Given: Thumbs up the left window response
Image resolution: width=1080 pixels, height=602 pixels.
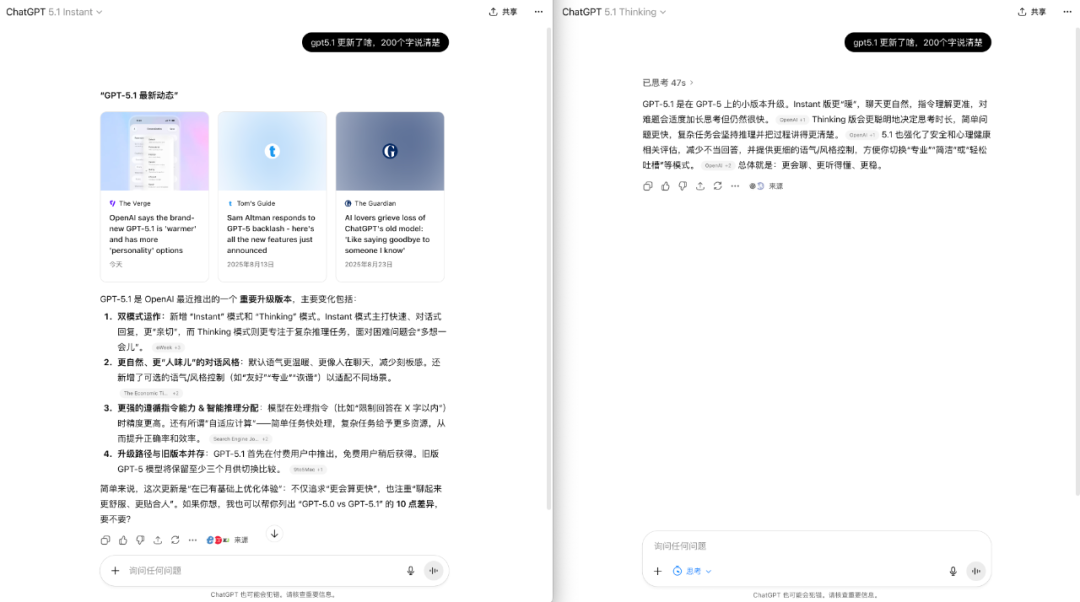Looking at the screenshot, I should coord(123,540).
